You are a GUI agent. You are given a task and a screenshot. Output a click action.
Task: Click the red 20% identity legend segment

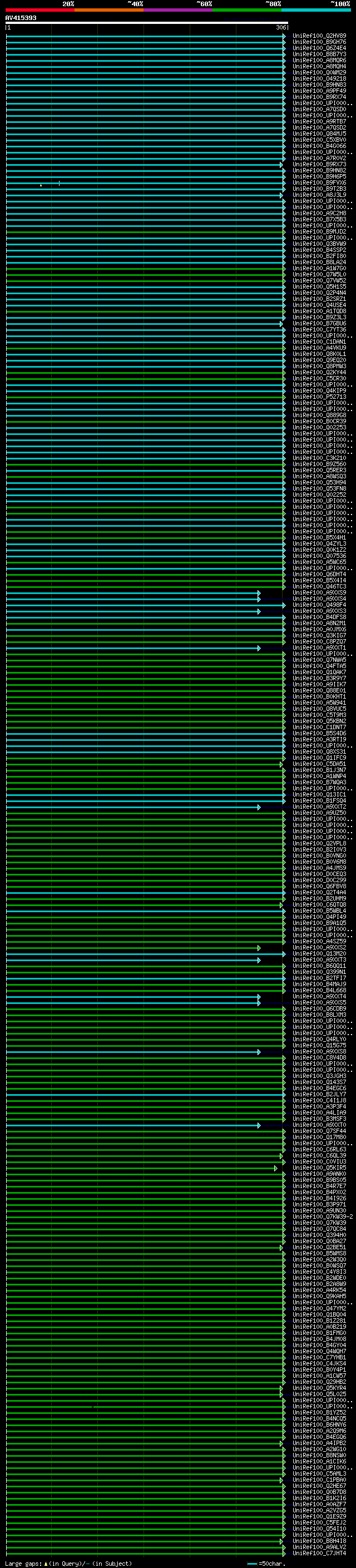click(39, 10)
